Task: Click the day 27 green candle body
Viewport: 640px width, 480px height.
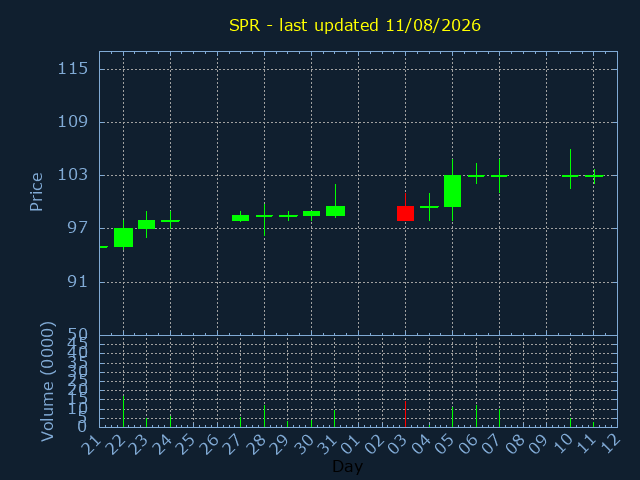Action: (240, 218)
